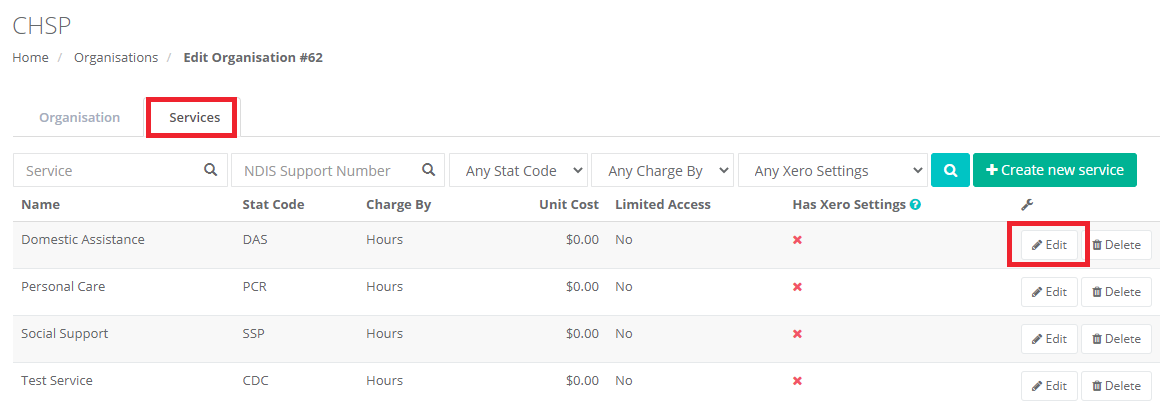Switch to the Organisation tab
The height and width of the screenshot is (415, 1170).
(79, 117)
